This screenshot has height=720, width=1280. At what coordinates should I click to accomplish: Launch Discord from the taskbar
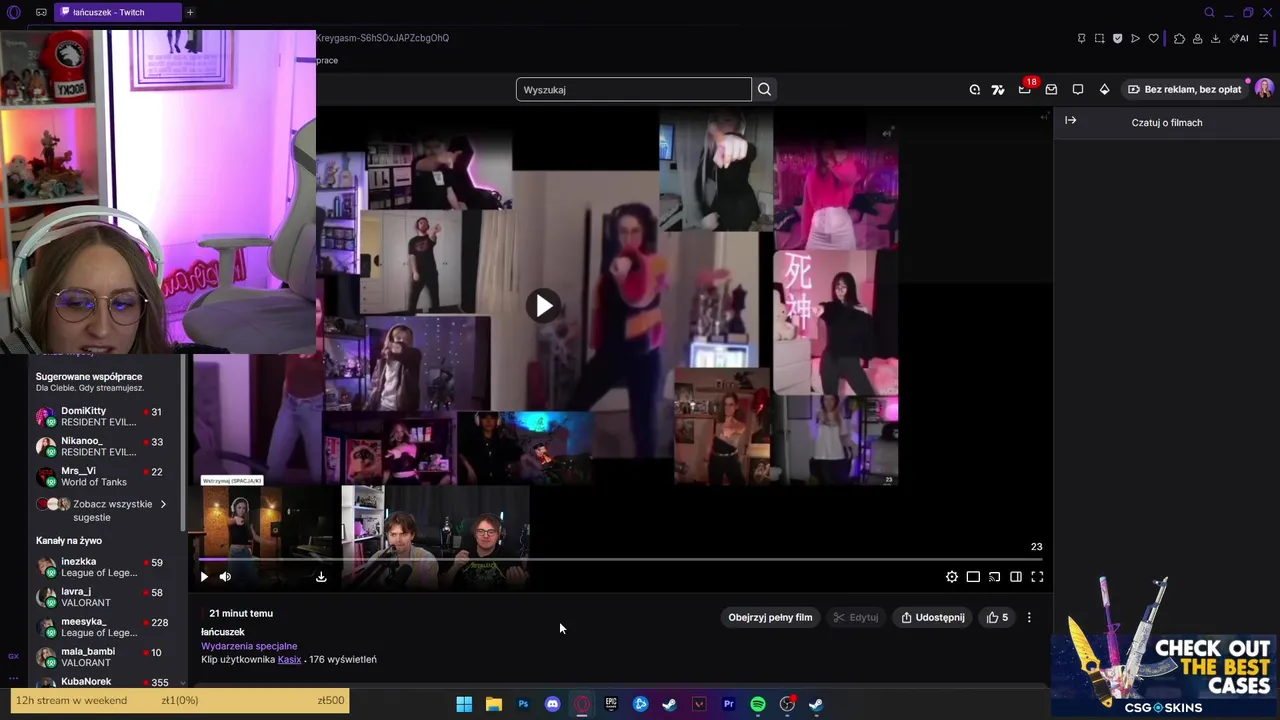coord(552,704)
